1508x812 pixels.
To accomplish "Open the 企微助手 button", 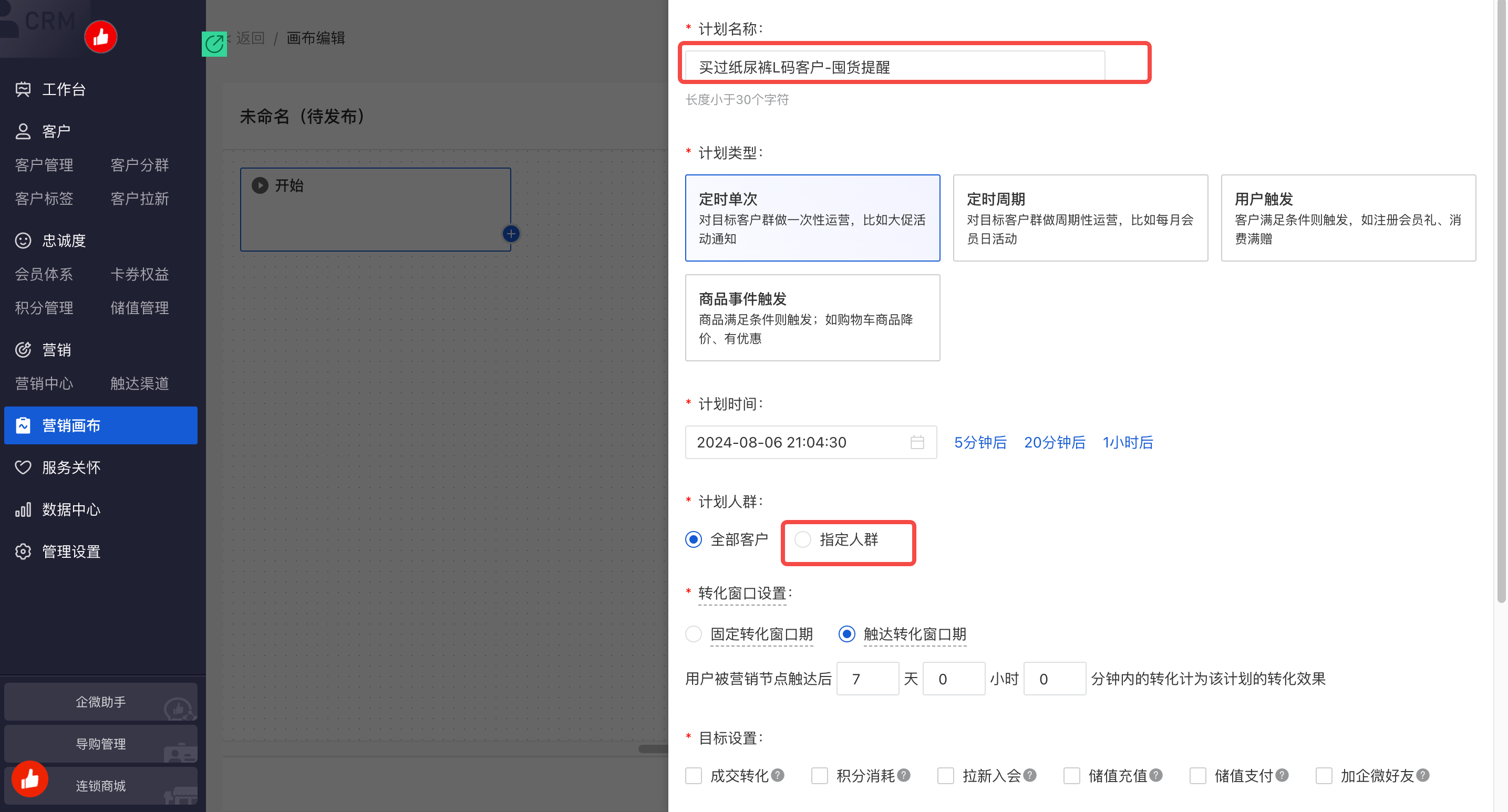I will [x=101, y=701].
